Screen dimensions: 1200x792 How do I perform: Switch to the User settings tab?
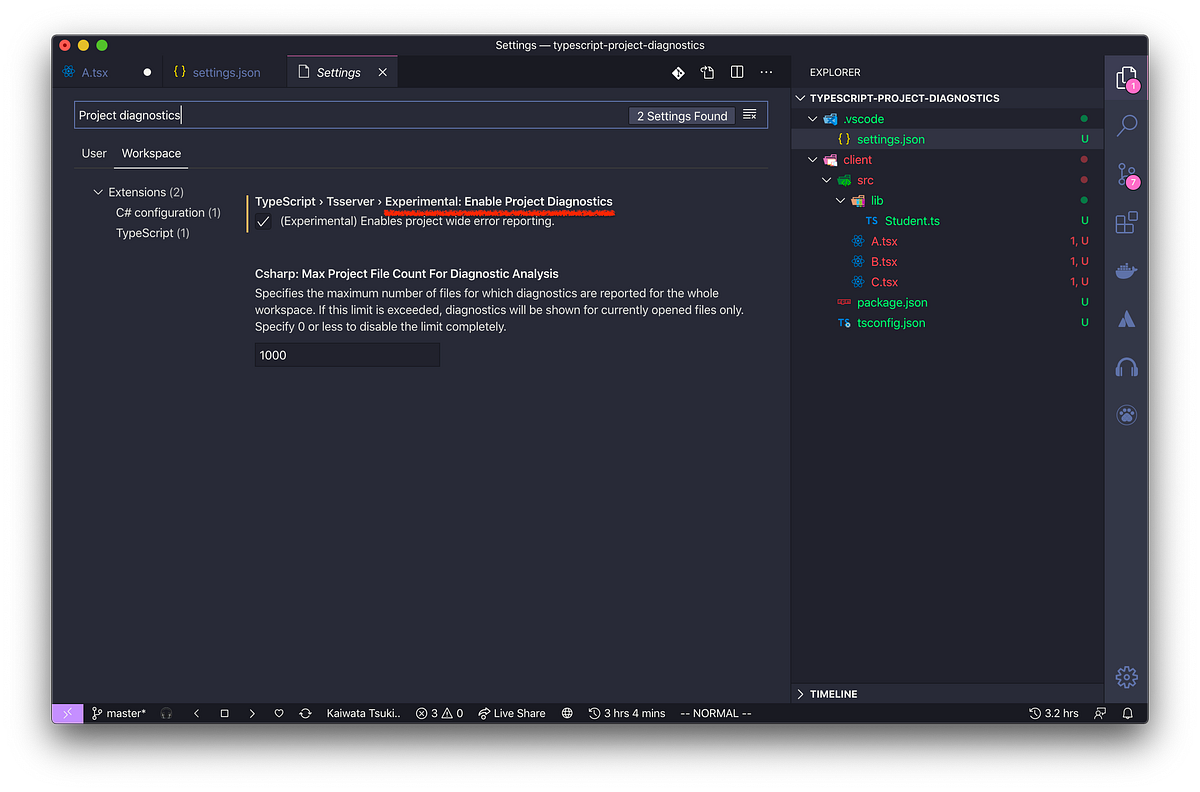[x=94, y=153]
